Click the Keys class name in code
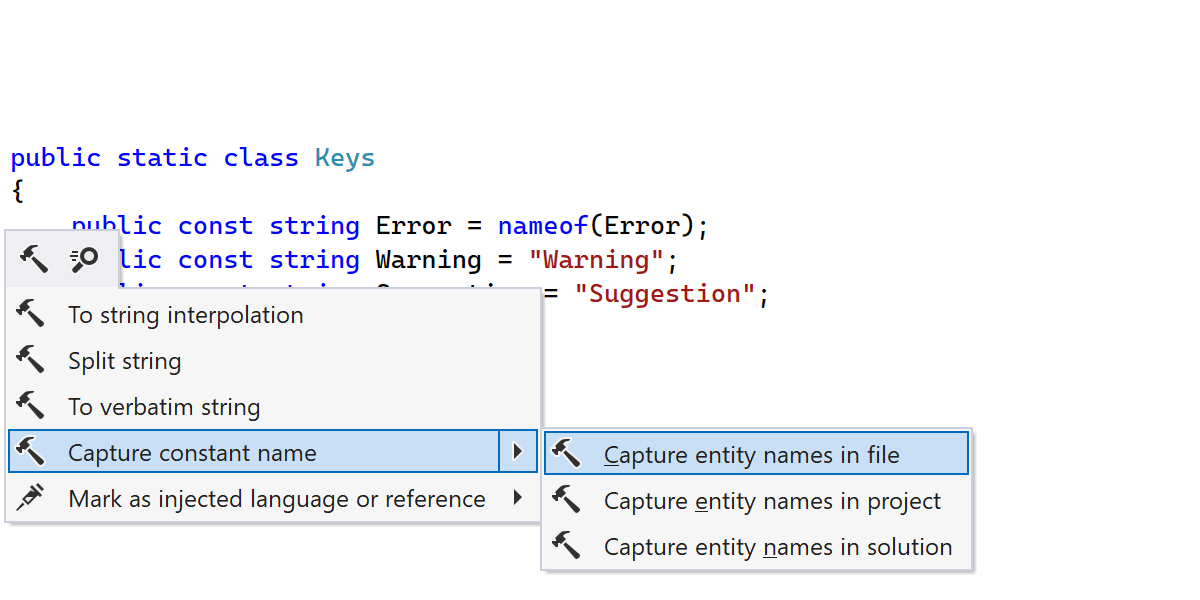This screenshot has height=600, width=1200. point(345,158)
